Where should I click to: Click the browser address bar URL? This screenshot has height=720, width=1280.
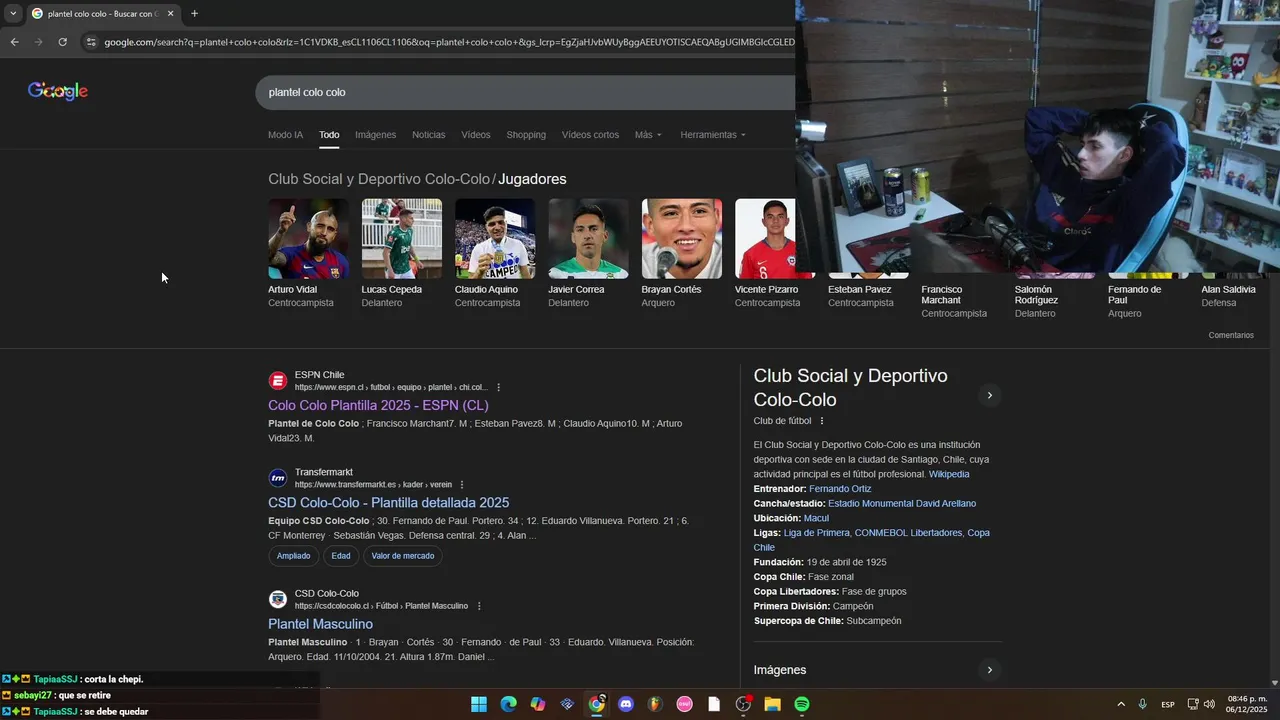449,42
